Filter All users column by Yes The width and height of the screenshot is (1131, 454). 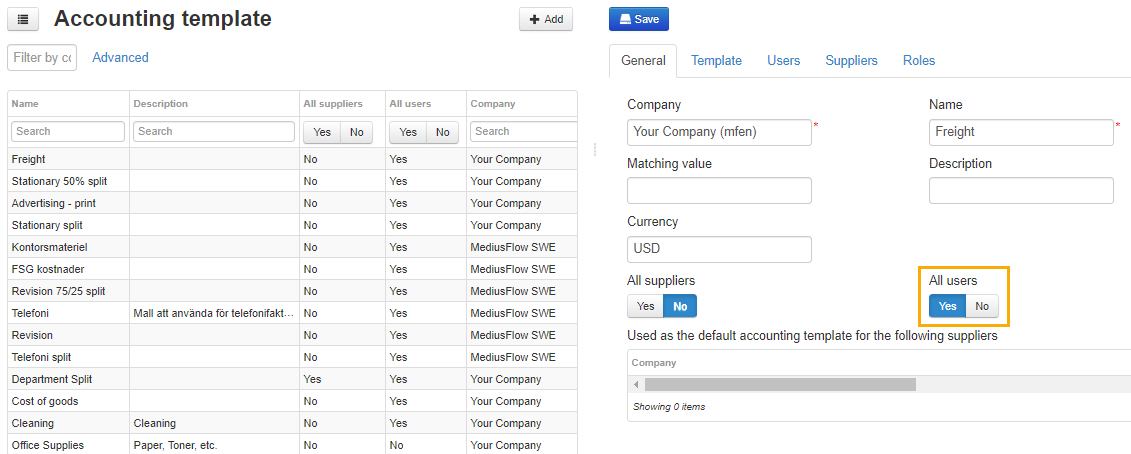click(408, 132)
